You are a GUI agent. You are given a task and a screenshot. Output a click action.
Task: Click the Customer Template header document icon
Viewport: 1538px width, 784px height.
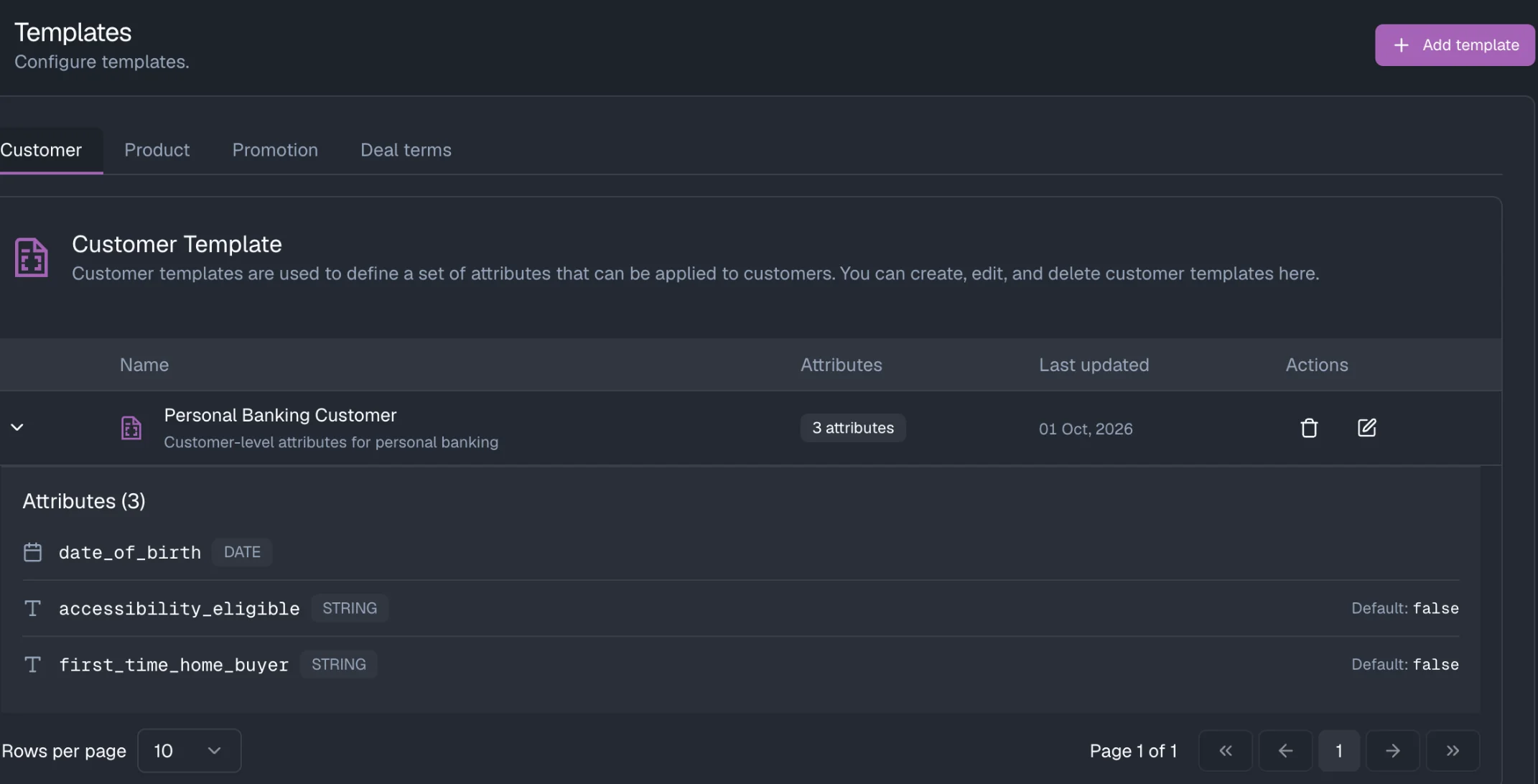[32, 257]
